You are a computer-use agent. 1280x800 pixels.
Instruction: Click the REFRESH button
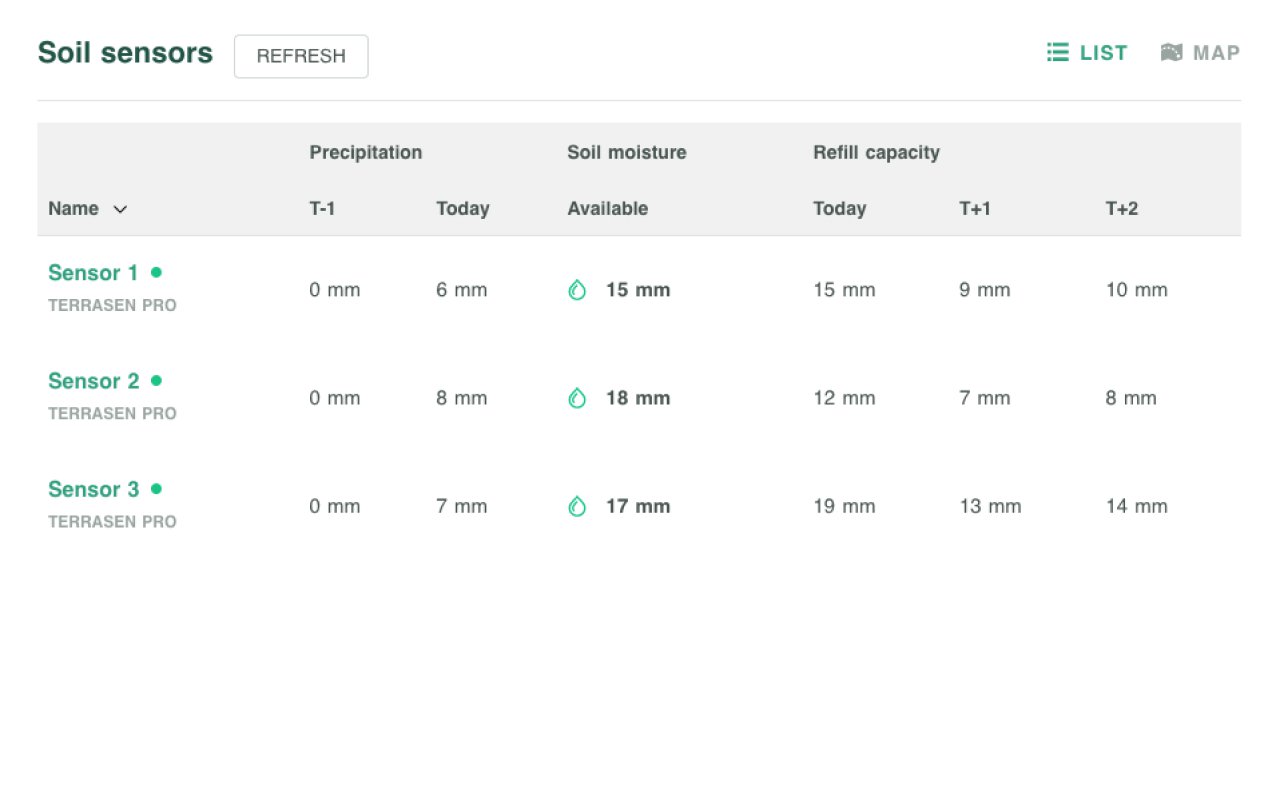[x=301, y=56]
